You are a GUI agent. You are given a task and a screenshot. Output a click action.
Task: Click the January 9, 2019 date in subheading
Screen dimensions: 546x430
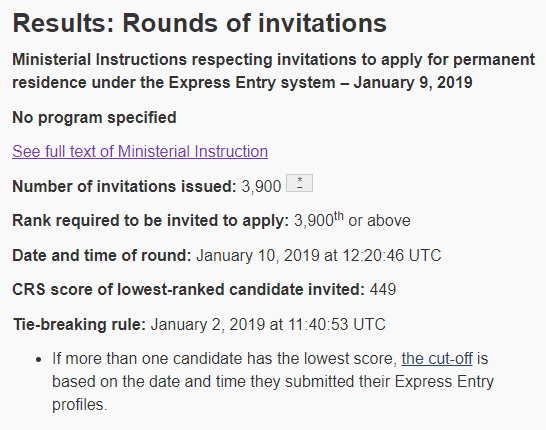[x=413, y=83]
